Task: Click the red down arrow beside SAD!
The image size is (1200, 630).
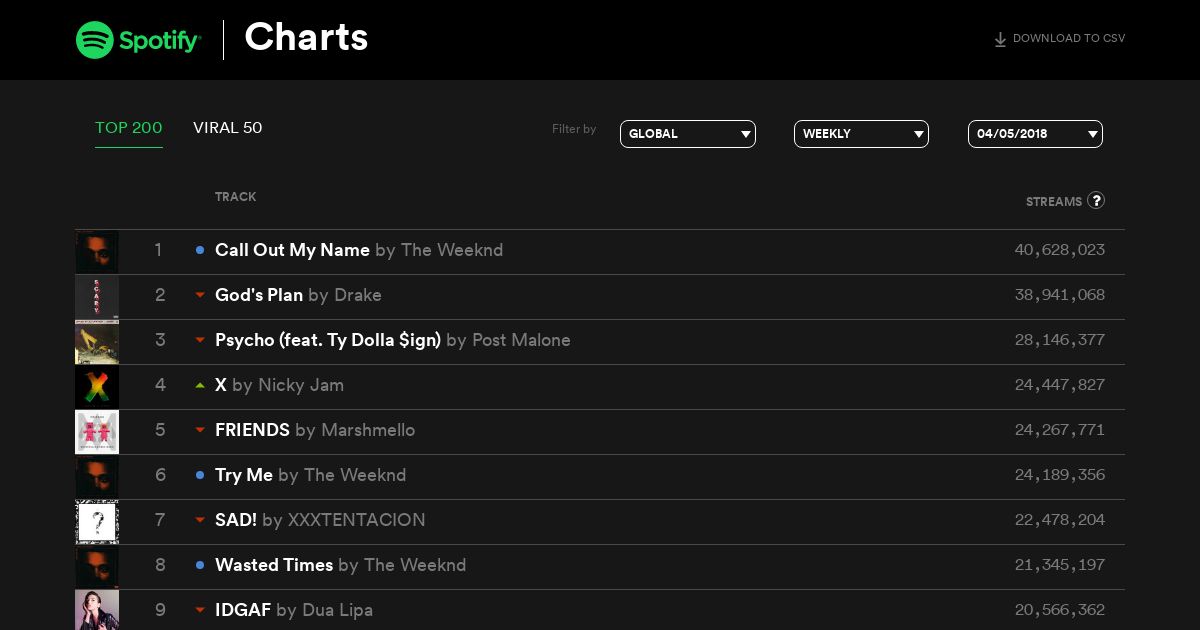Action: [x=200, y=520]
